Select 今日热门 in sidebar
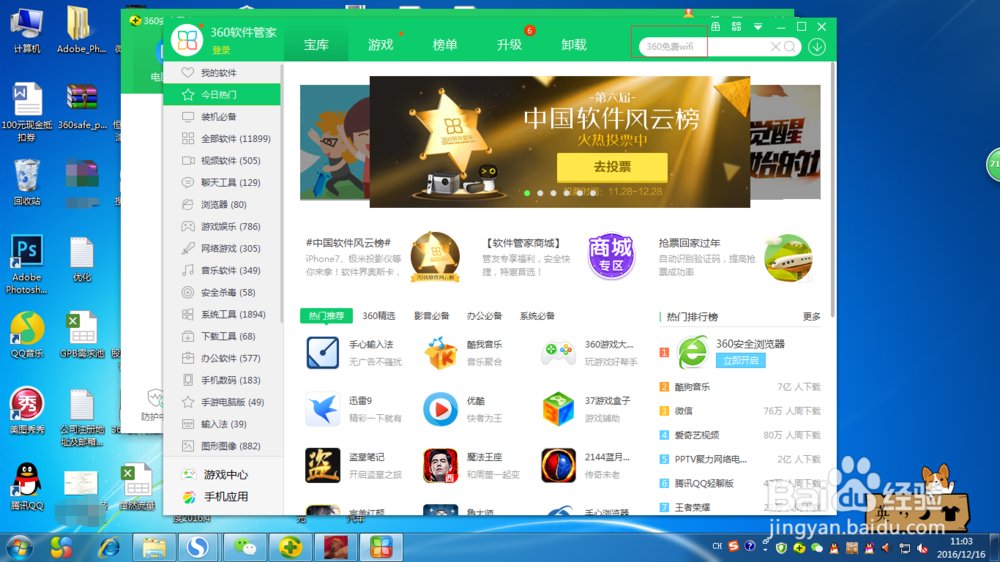Image resolution: width=1000 pixels, height=562 pixels. [x=222, y=94]
